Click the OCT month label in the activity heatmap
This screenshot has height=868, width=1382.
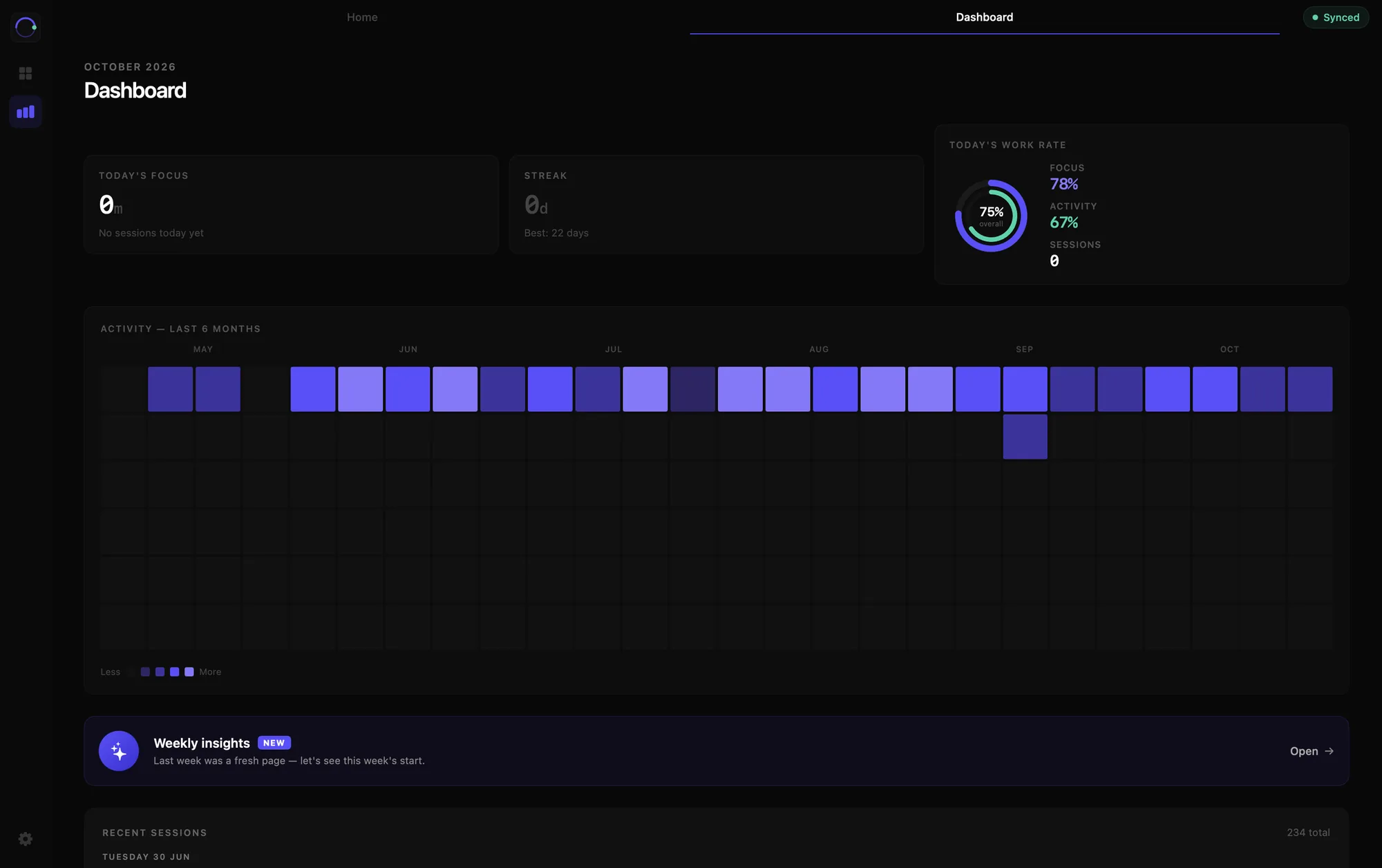[x=1230, y=350]
